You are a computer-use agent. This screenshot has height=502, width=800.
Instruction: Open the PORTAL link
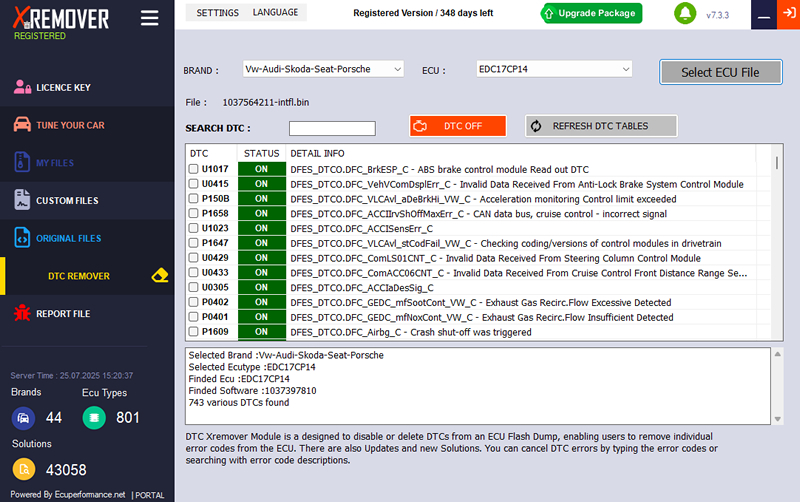point(150,495)
